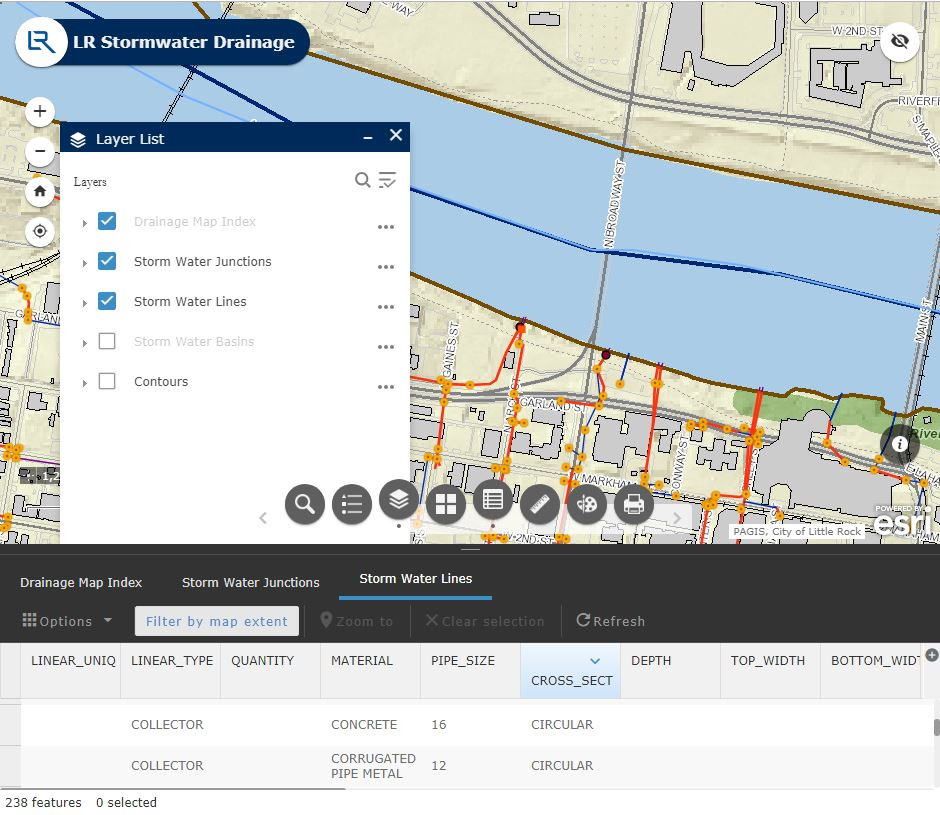
Task: Select the Measurement tool
Action: [x=540, y=504]
